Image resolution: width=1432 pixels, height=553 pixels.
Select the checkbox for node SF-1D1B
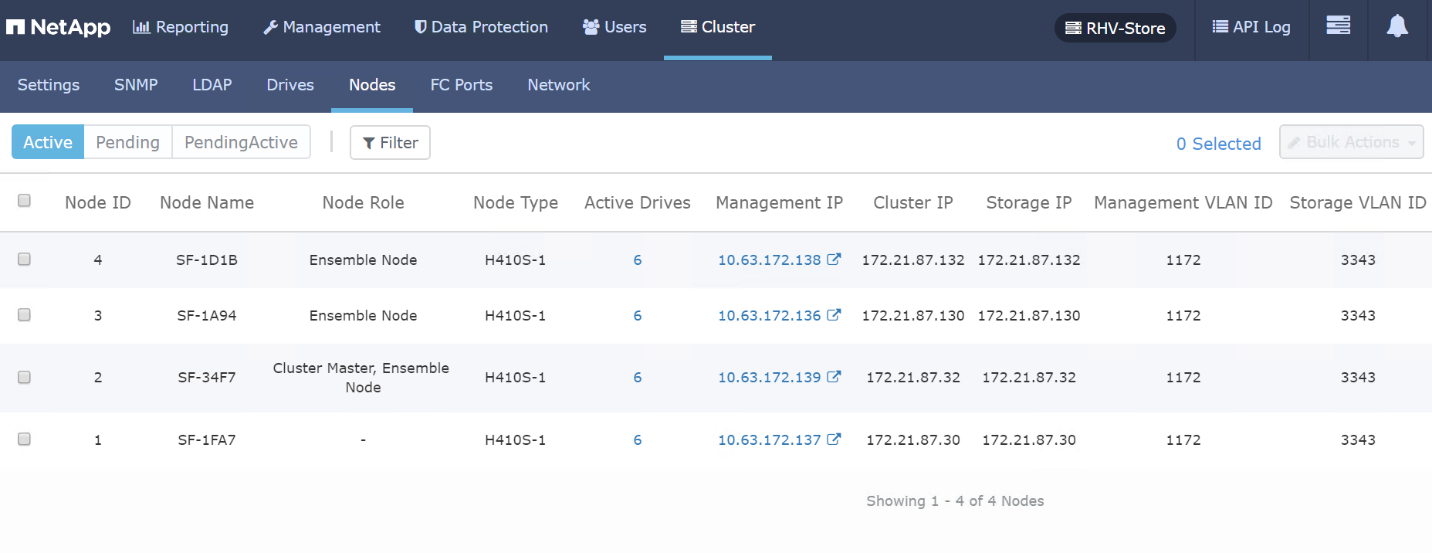click(24, 259)
